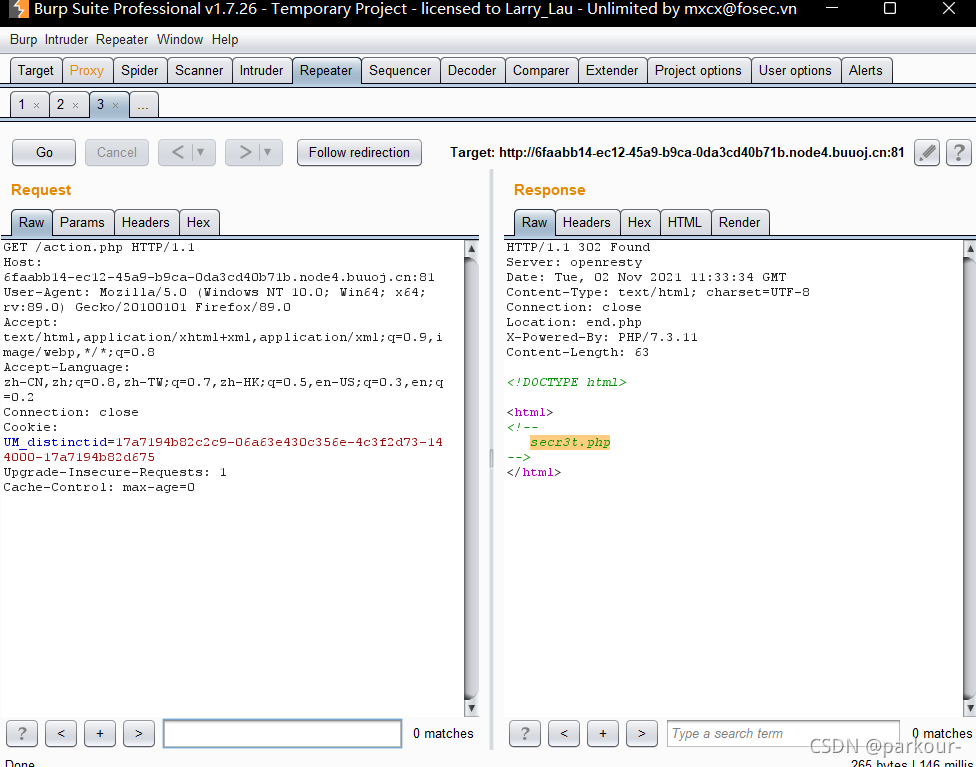This screenshot has width=976, height=767.
Task: Go to previous match in response search
Action: 564,733
